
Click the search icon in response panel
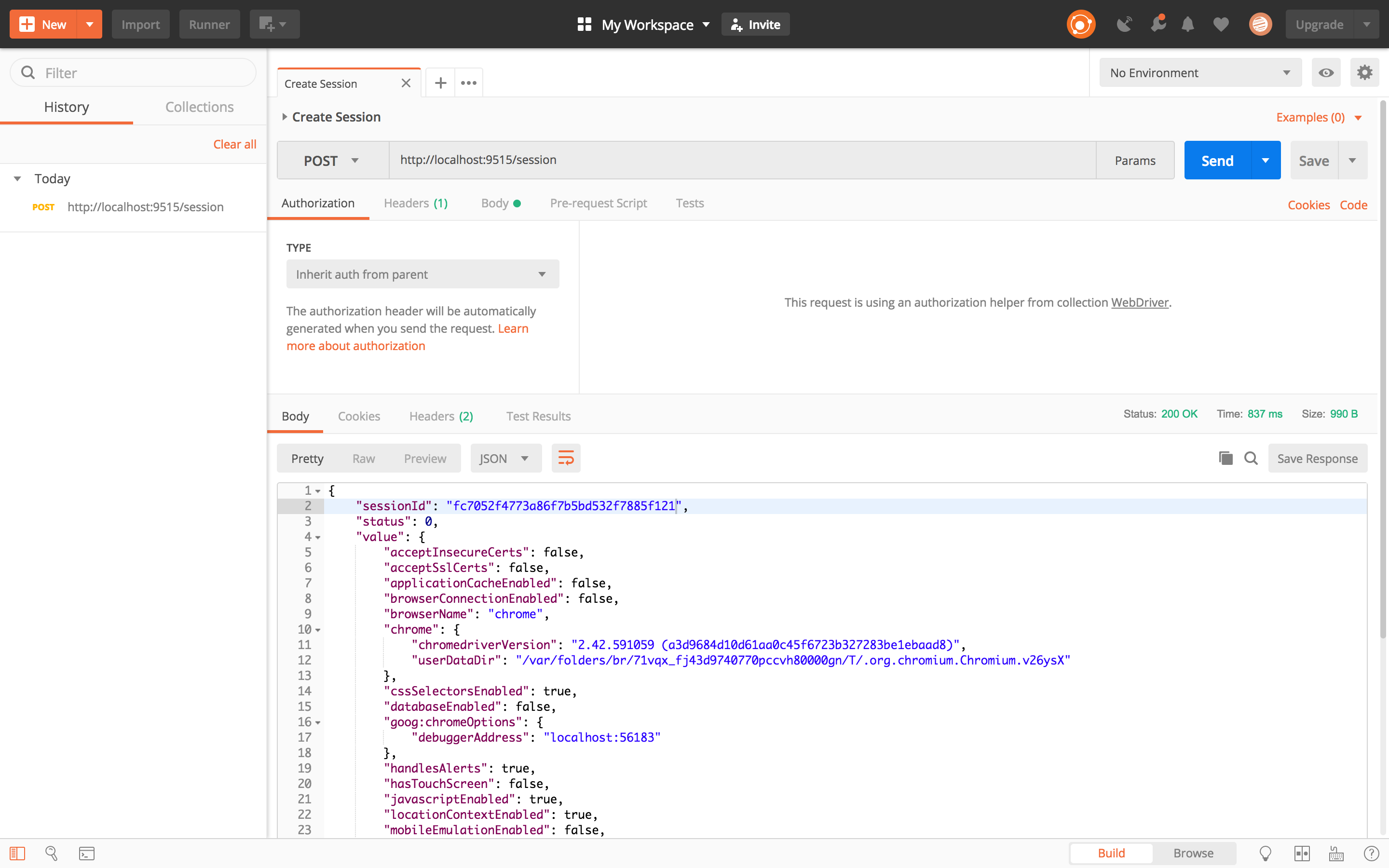pyautogui.click(x=1251, y=458)
